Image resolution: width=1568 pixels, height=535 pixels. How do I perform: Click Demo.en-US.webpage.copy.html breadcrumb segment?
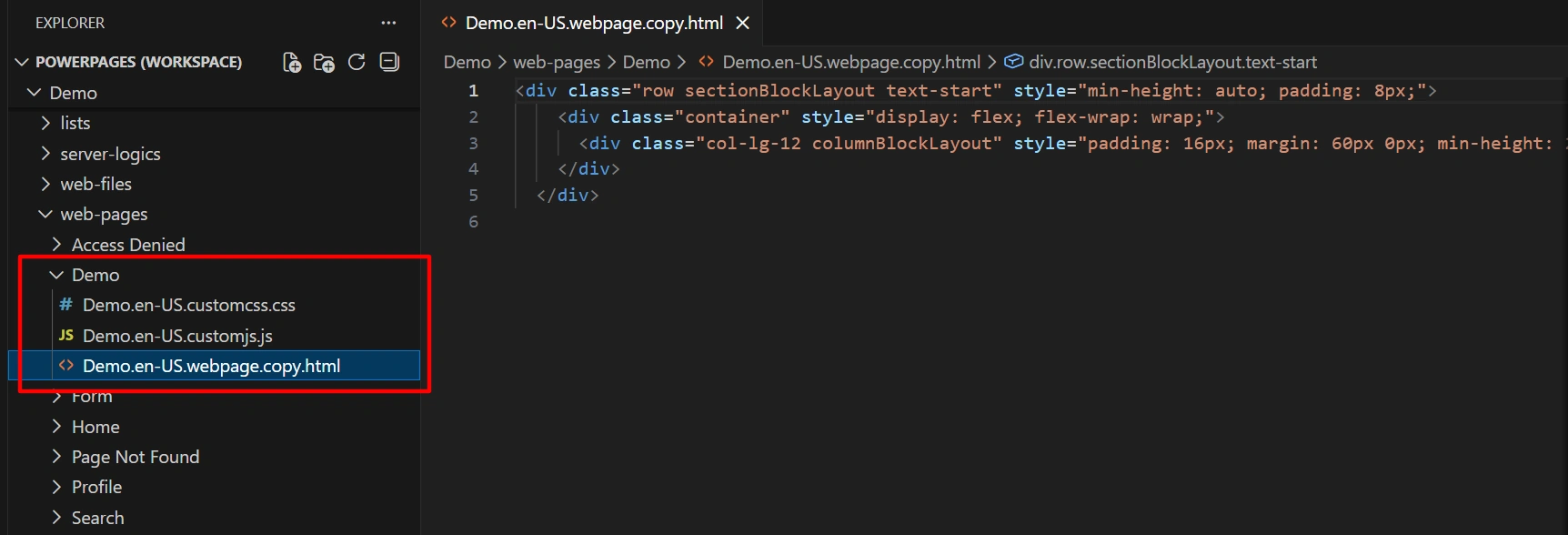click(851, 62)
